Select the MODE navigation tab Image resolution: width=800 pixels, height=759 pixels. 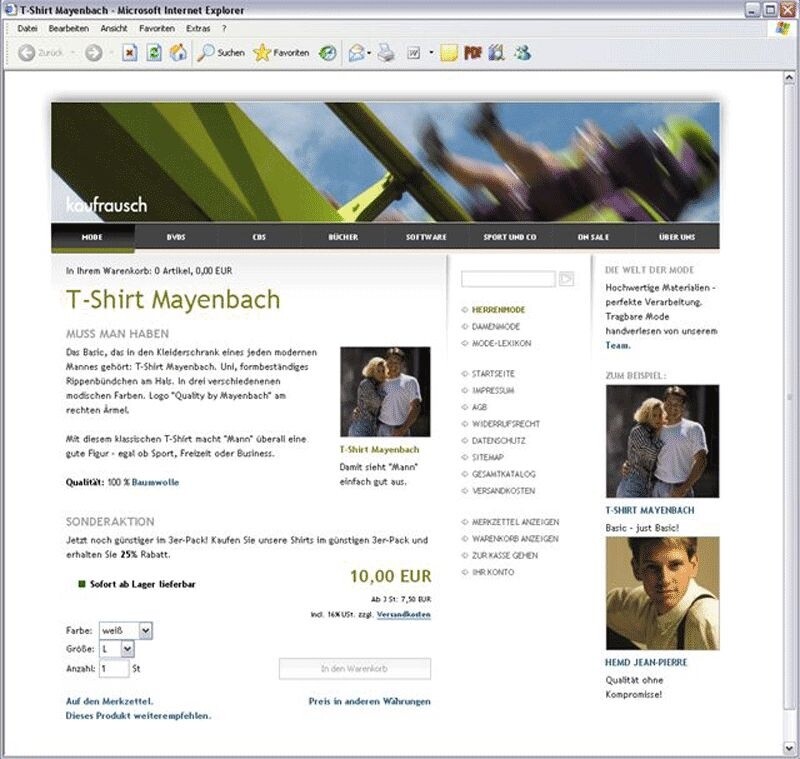(x=92, y=237)
